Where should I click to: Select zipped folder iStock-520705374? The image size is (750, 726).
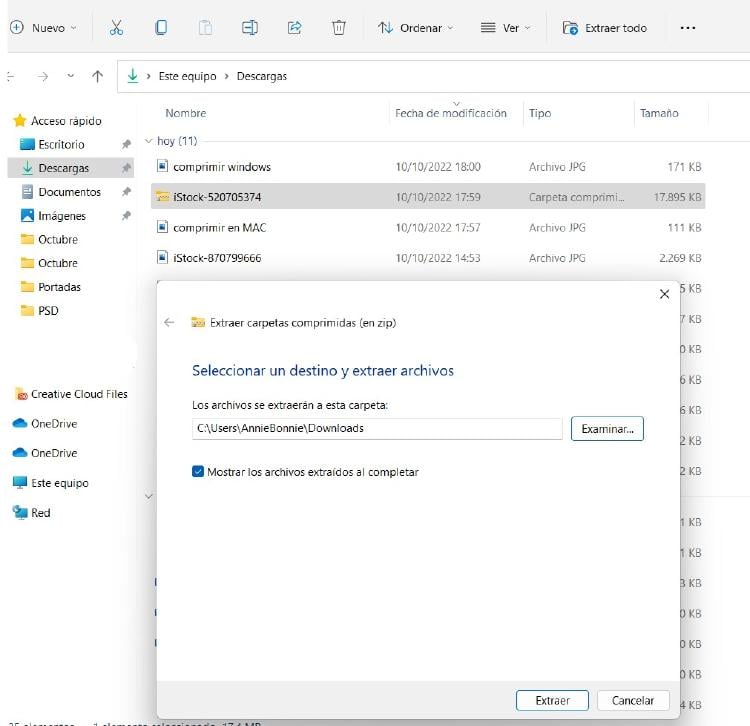(428, 197)
